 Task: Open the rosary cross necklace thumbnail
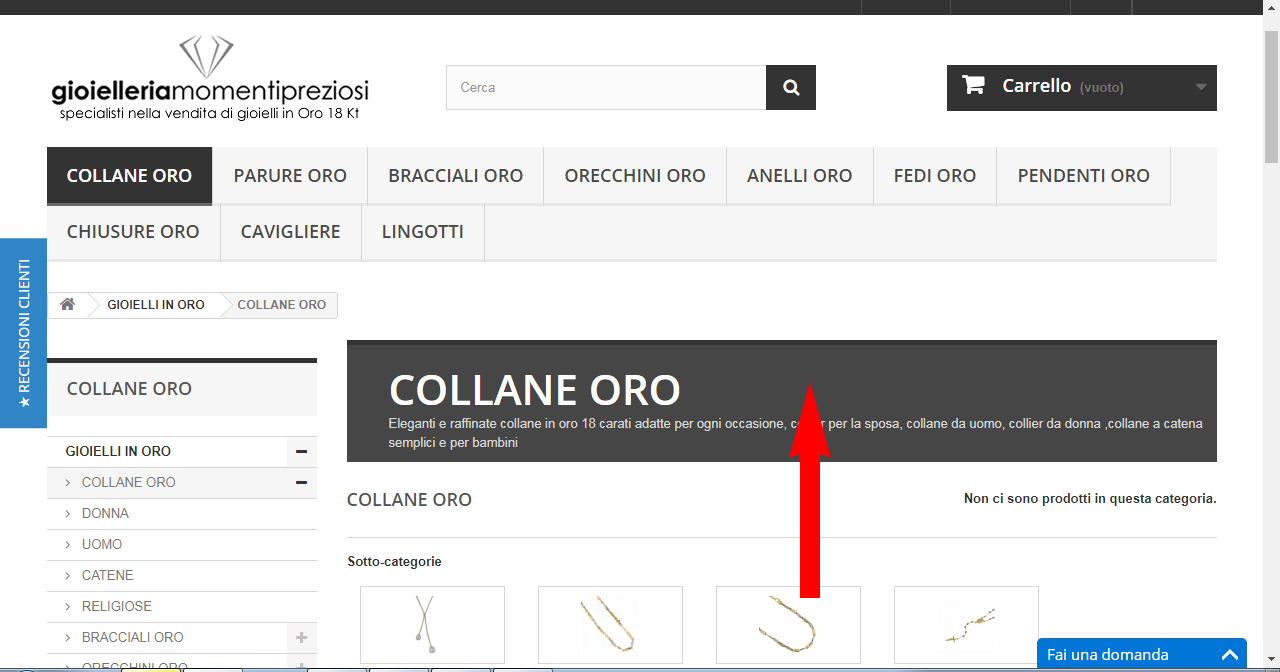pyautogui.click(x=966, y=625)
